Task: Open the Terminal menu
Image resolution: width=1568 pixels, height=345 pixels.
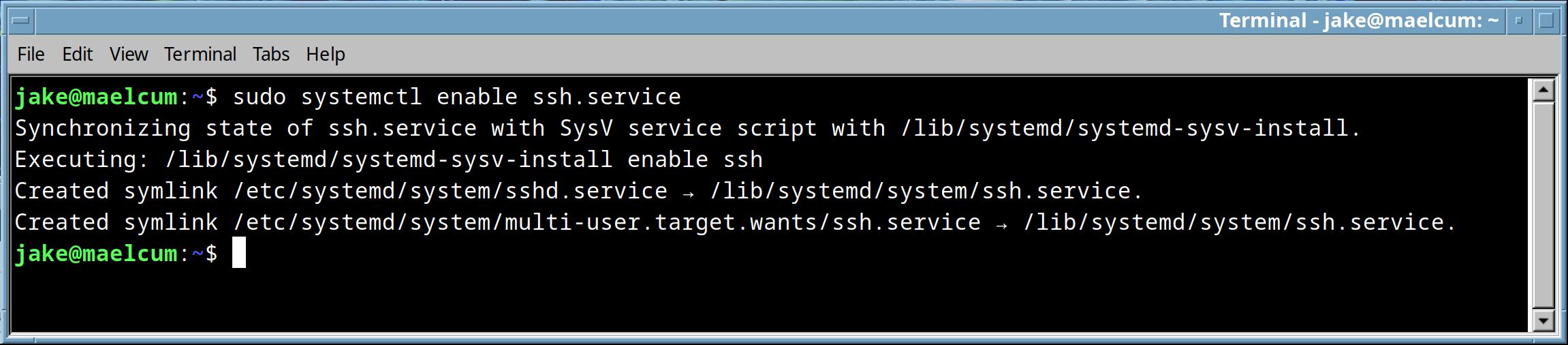Action: coord(200,54)
